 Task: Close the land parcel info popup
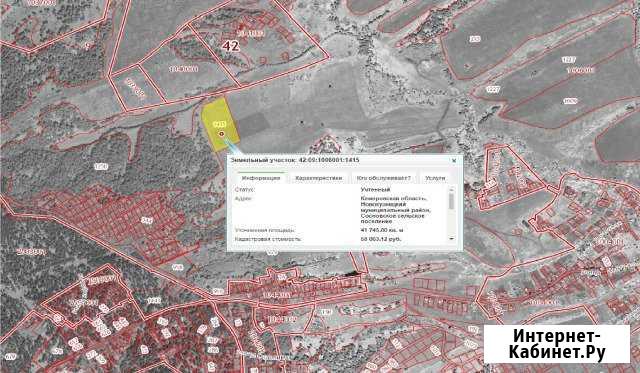[454, 160]
